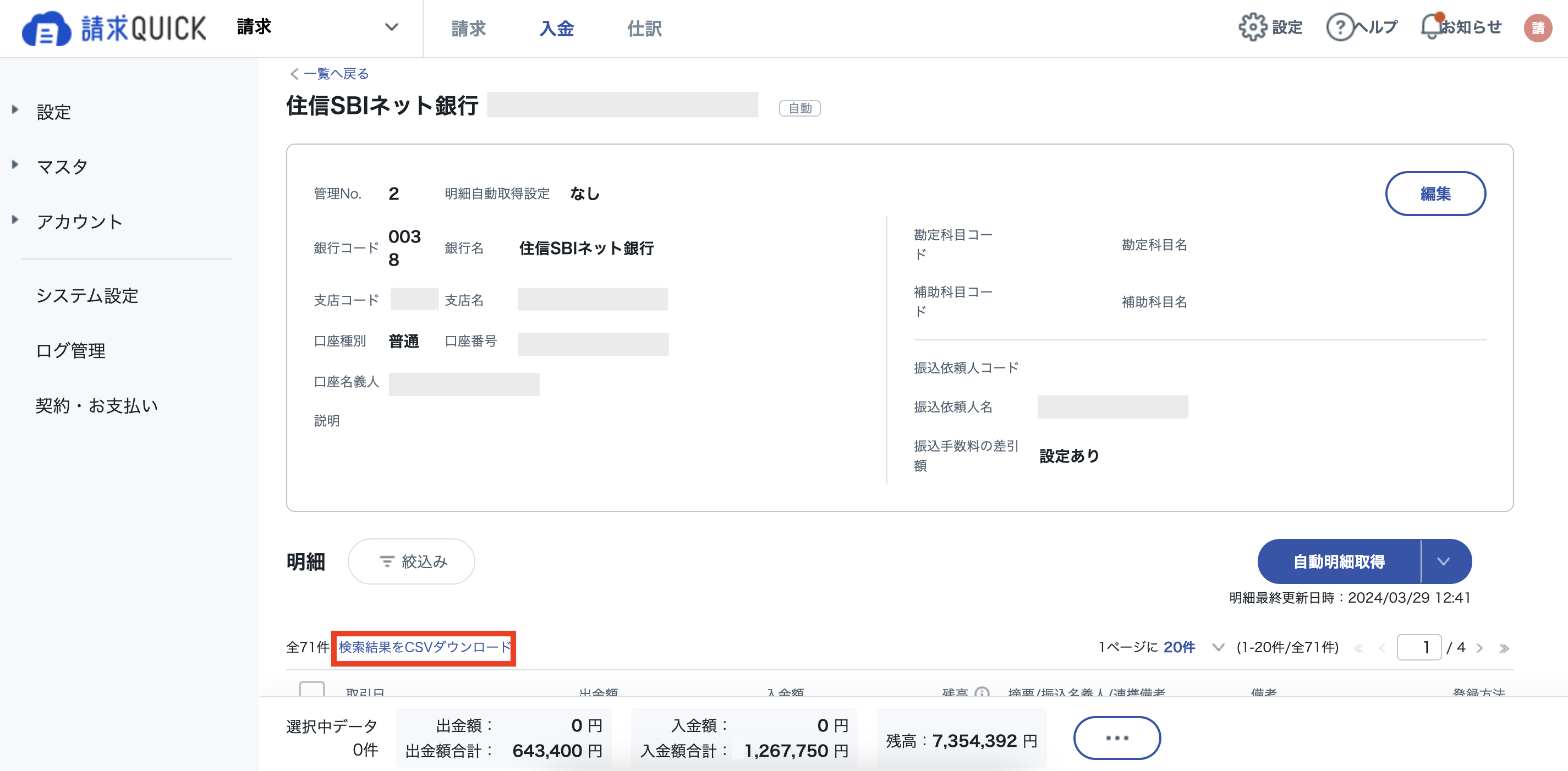Click the page number input field
Screen dimensions: 1568x771
coord(1418,647)
